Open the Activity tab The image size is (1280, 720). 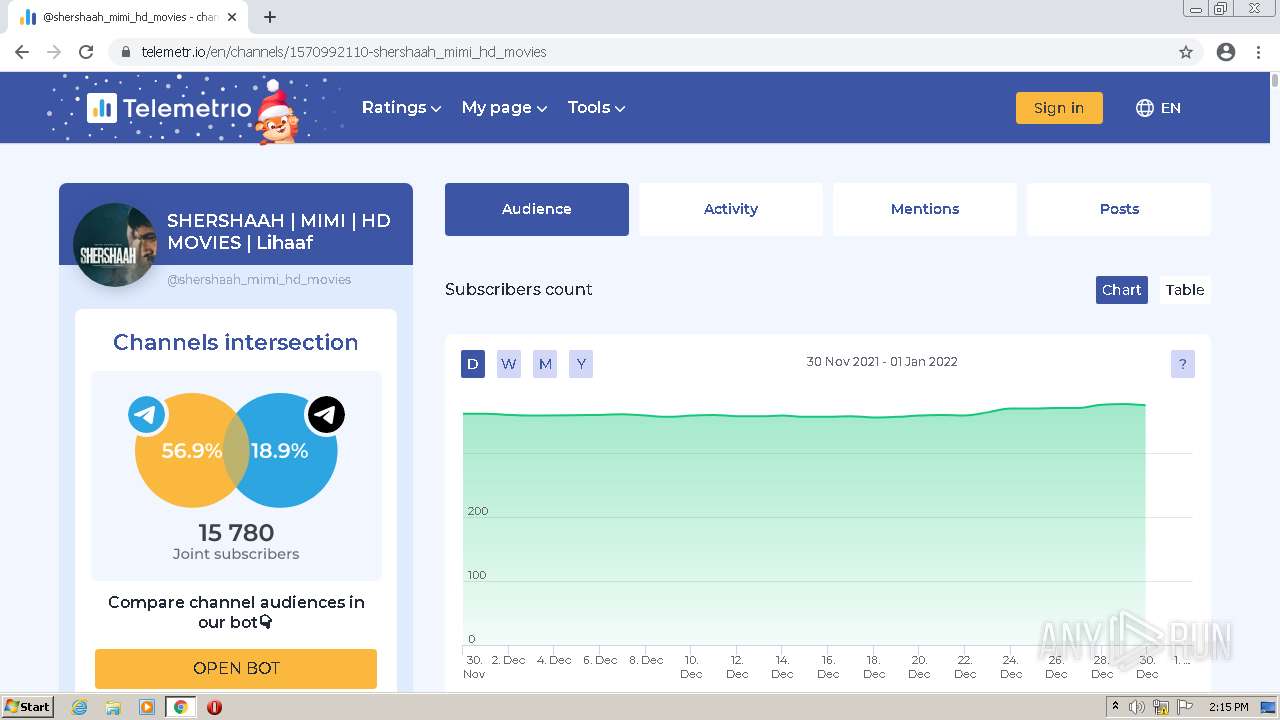[731, 209]
